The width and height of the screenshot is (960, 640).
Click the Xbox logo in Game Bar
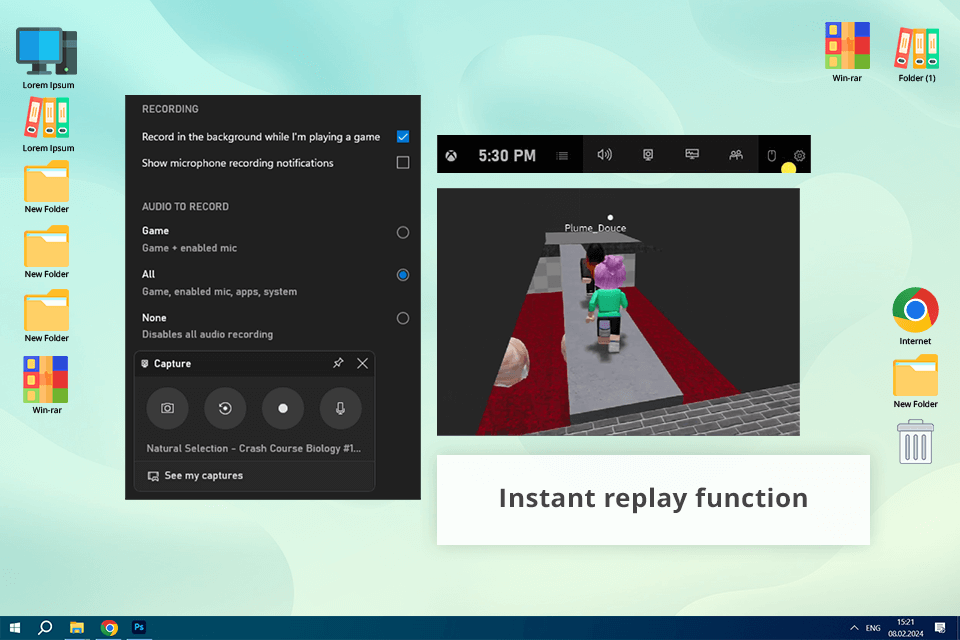[451, 156]
